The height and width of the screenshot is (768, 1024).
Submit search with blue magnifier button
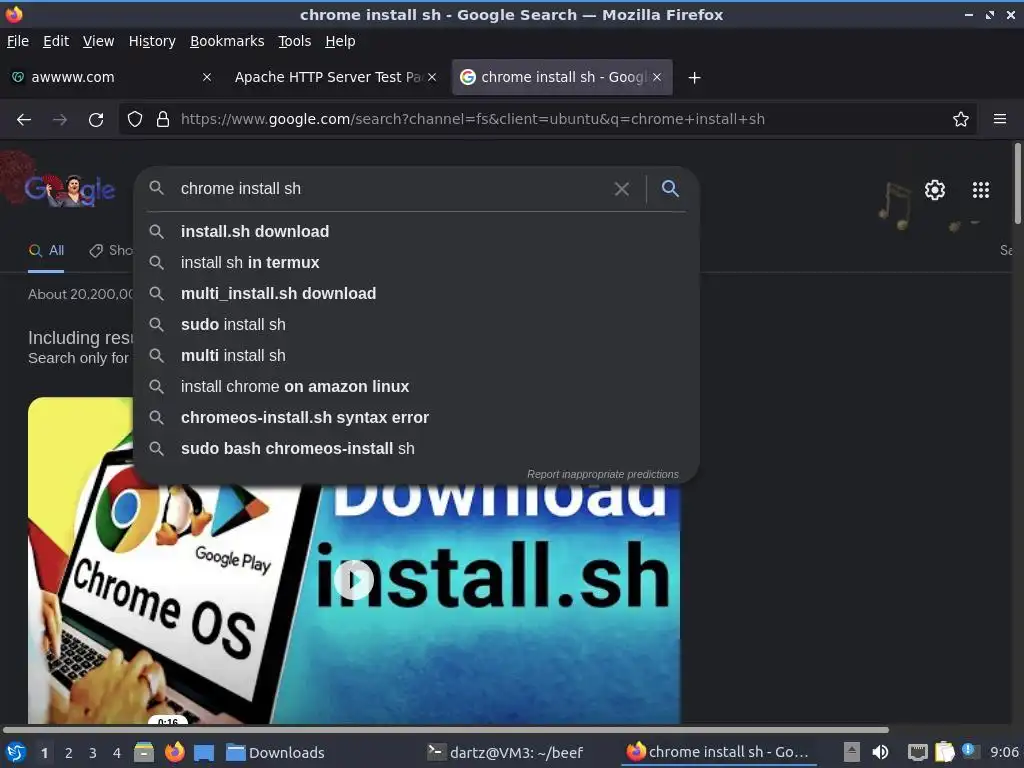click(670, 189)
